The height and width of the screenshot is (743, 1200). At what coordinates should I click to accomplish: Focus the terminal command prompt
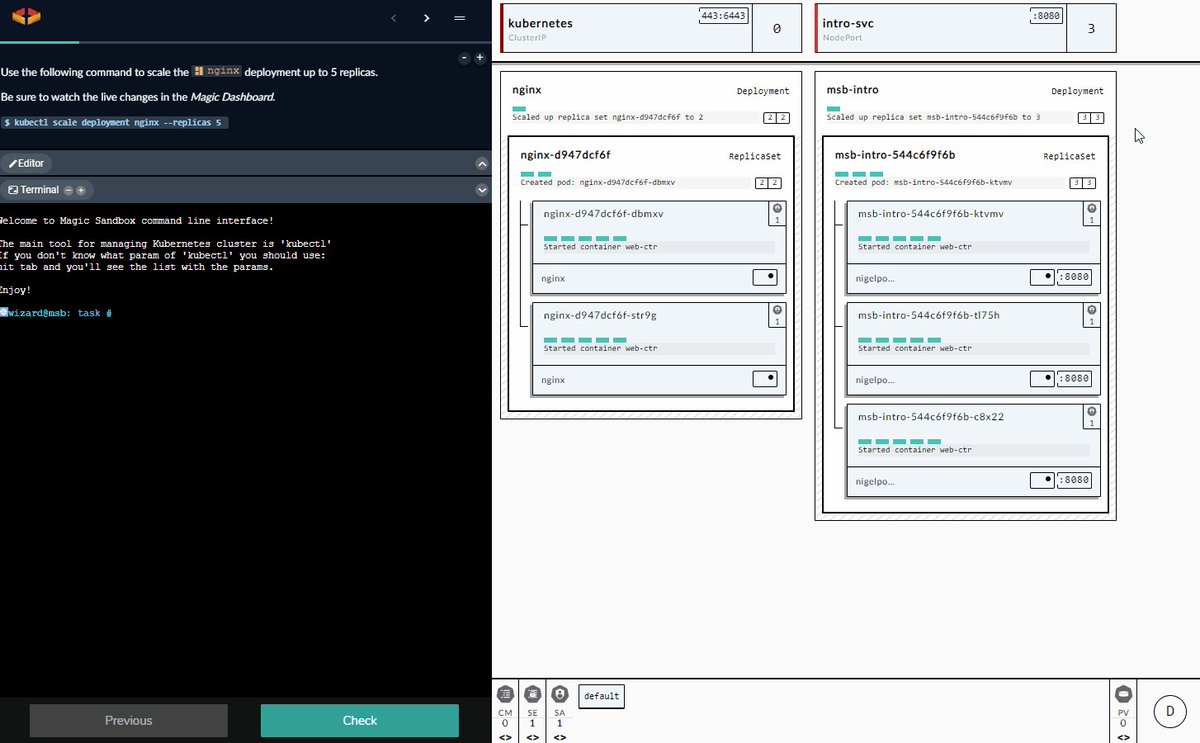tap(60, 313)
